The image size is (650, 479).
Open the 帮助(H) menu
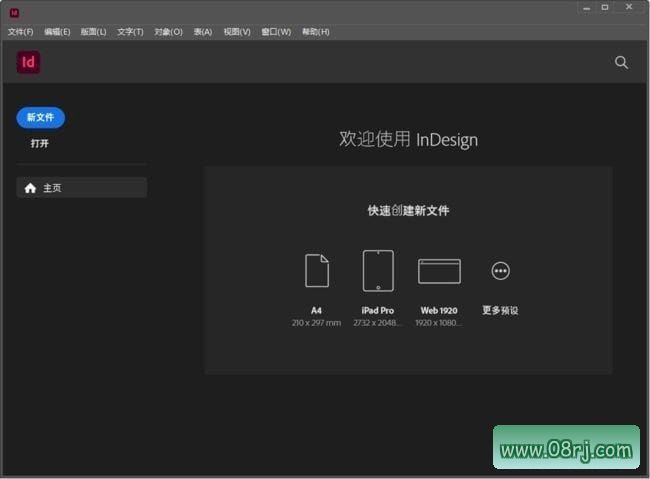click(x=316, y=32)
